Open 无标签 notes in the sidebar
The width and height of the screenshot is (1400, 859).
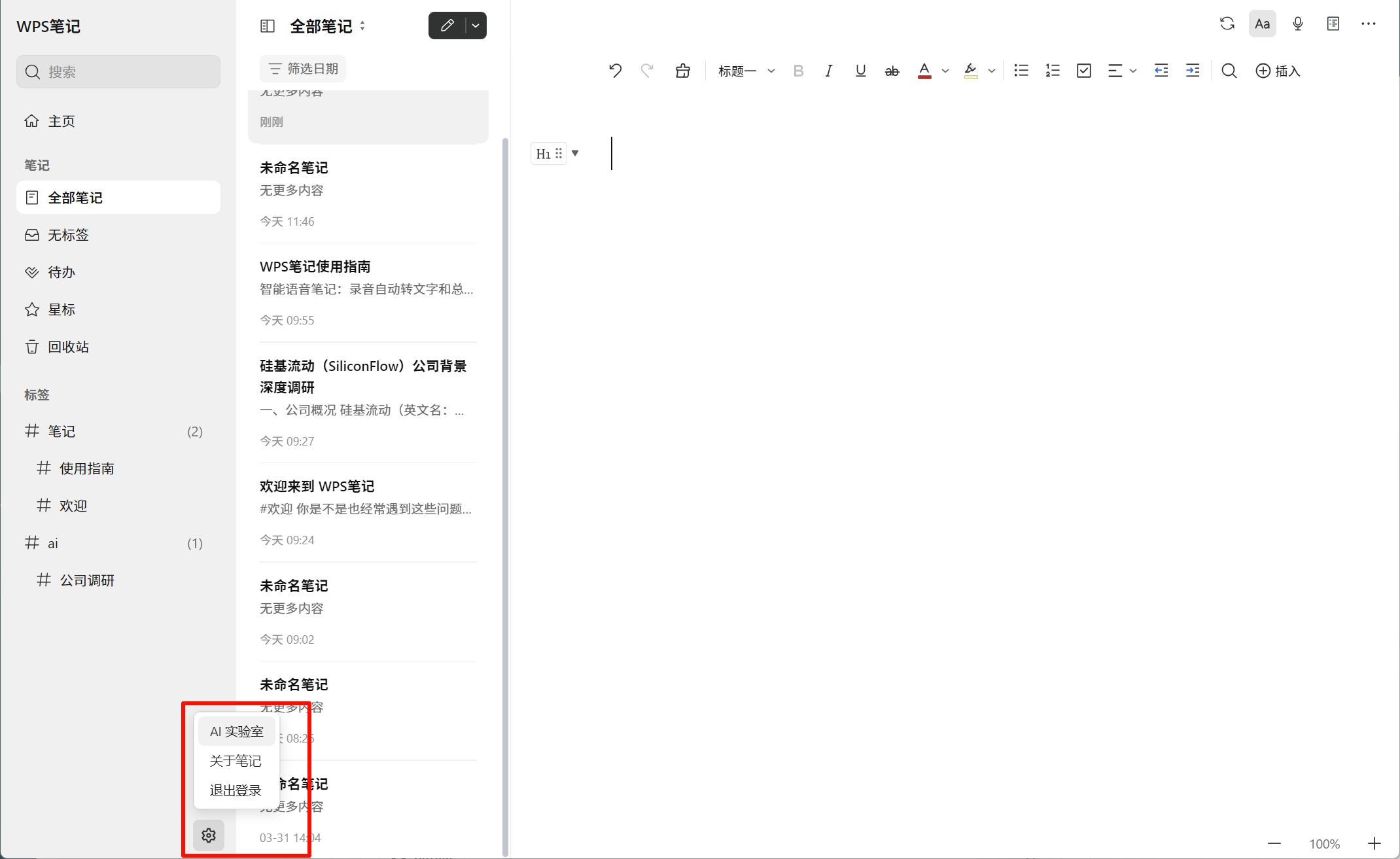(118, 235)
